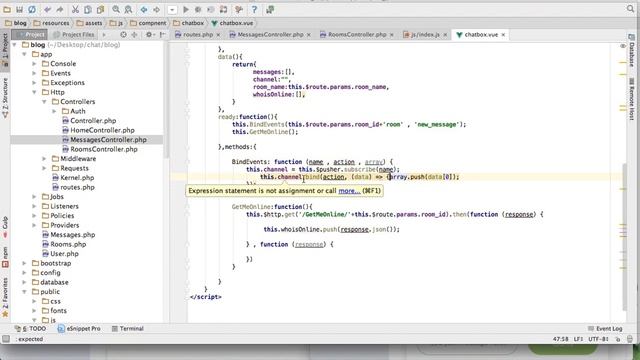Select RoomsController.php in project tree
The width and height of the screenshot is (640, 360).
(x=100, y=149)
